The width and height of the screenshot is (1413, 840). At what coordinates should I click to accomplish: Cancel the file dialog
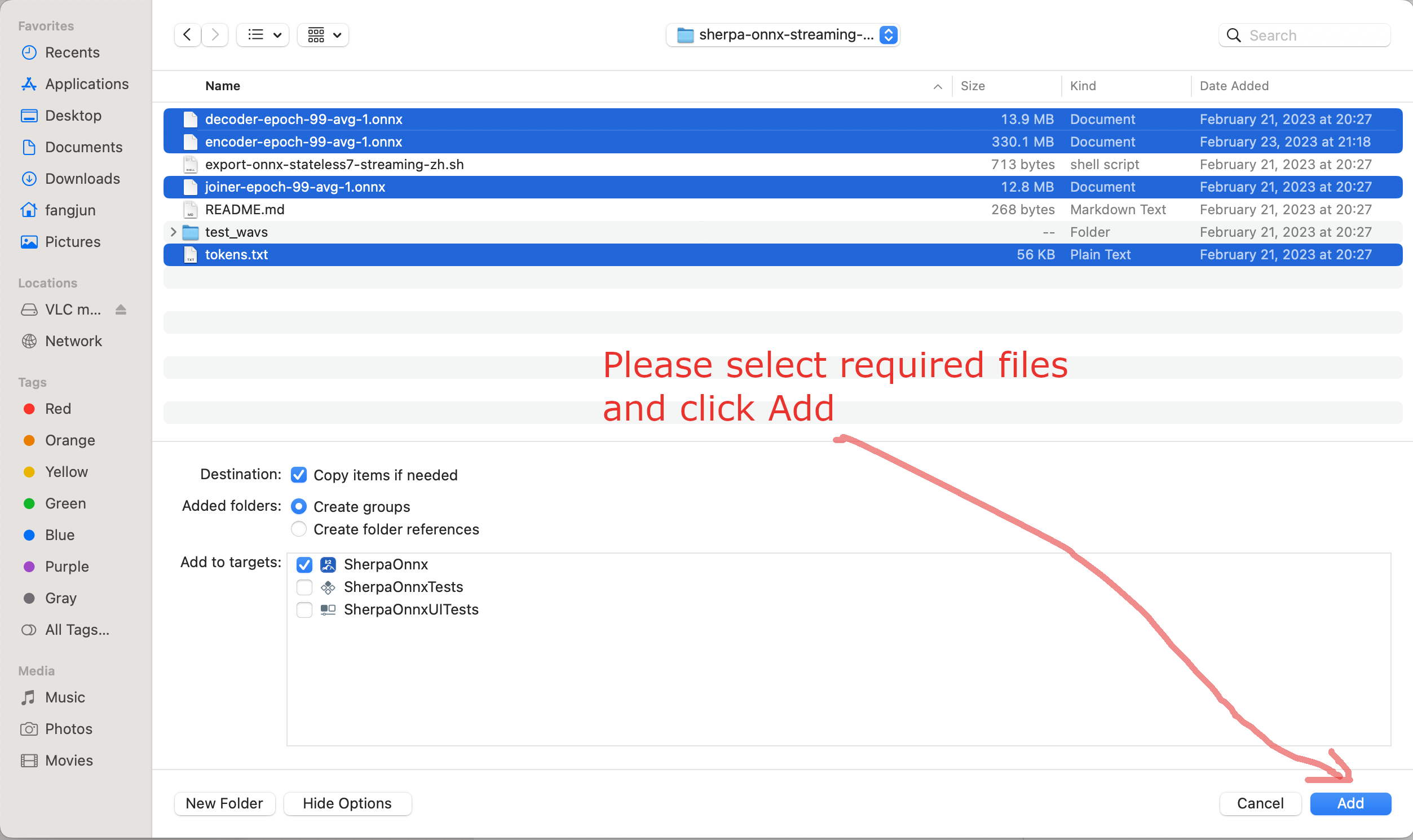pyautogui.click(x=1260, y=804)
